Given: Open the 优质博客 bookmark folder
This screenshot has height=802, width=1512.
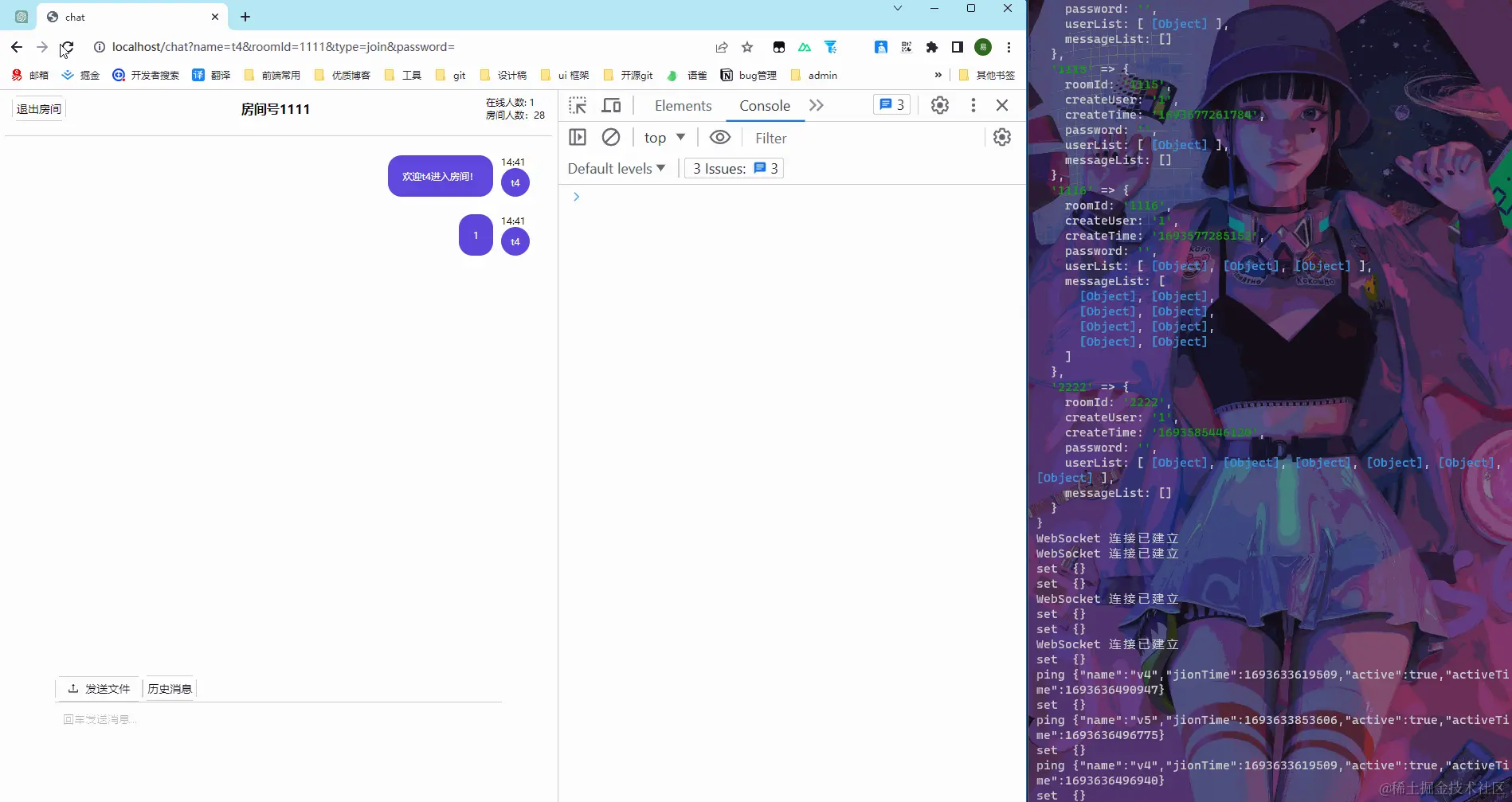Looking at the screenshot, I should tap(343, 75).
